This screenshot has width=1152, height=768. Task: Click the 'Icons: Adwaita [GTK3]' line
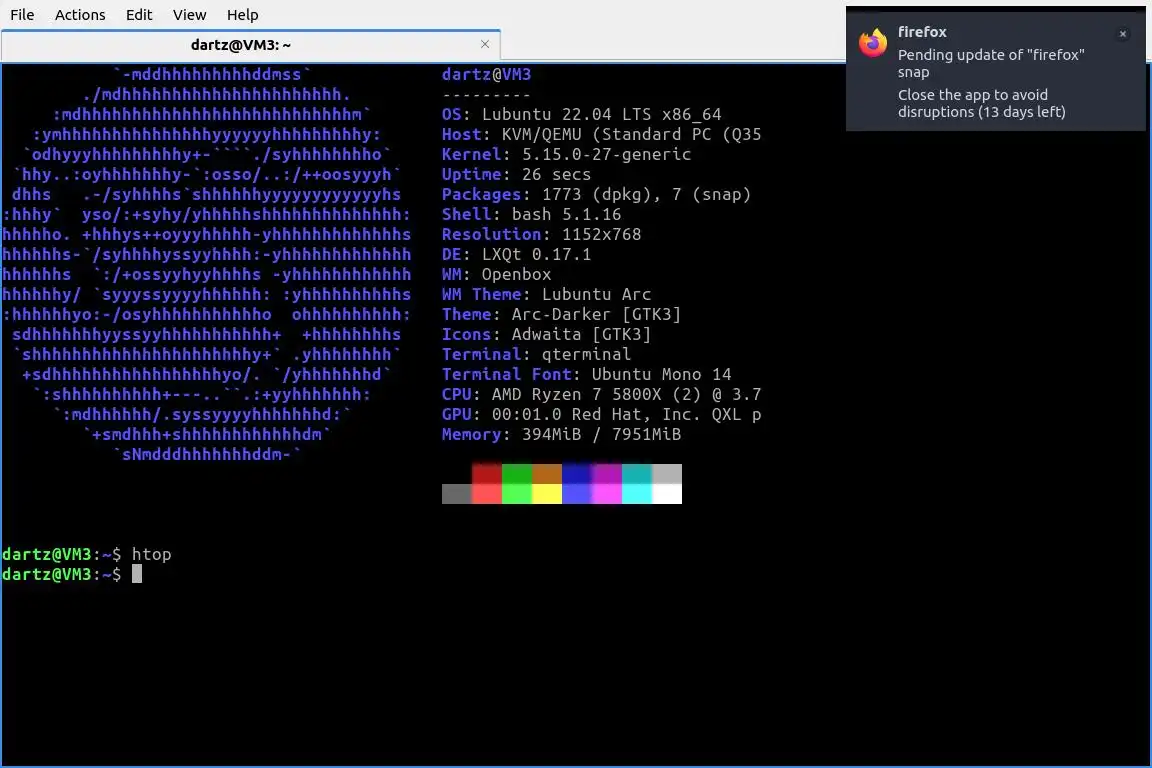tap(546, 334)
